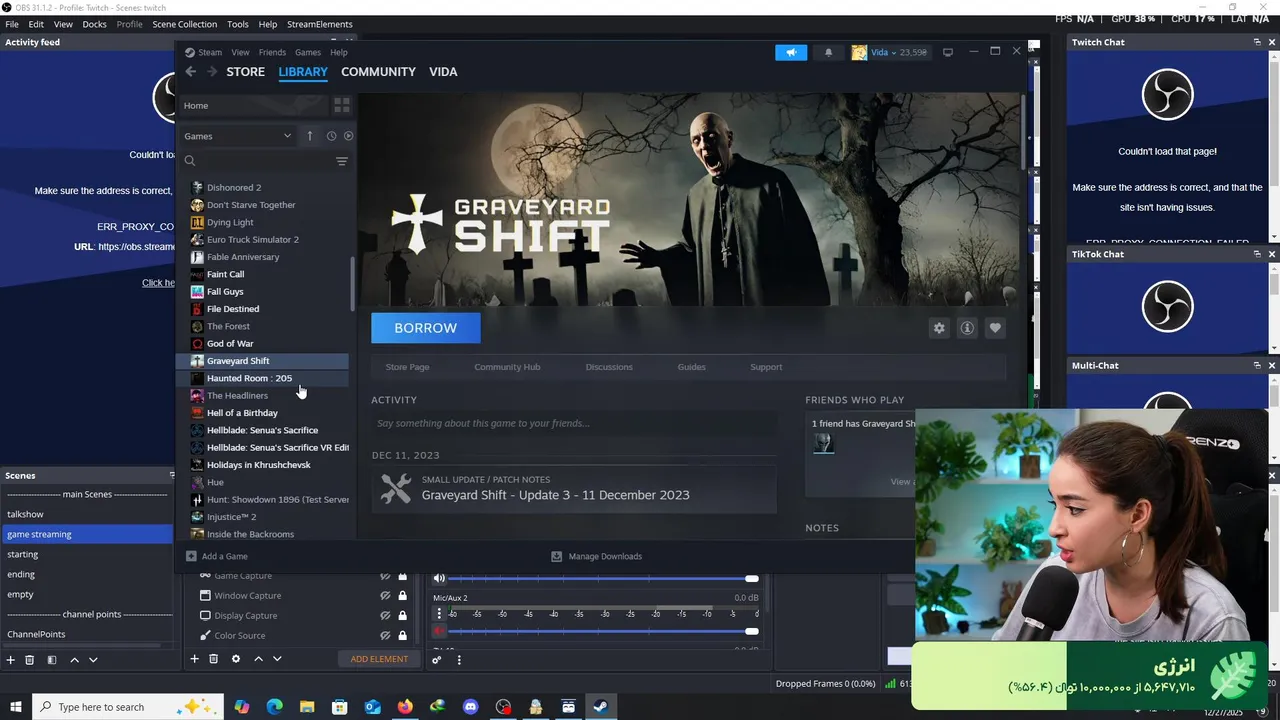This screenshot has height=720, width=1280.
Task: Expand Games filter dropdown in library
Action: pyautogui.click(x=238, y=136)
